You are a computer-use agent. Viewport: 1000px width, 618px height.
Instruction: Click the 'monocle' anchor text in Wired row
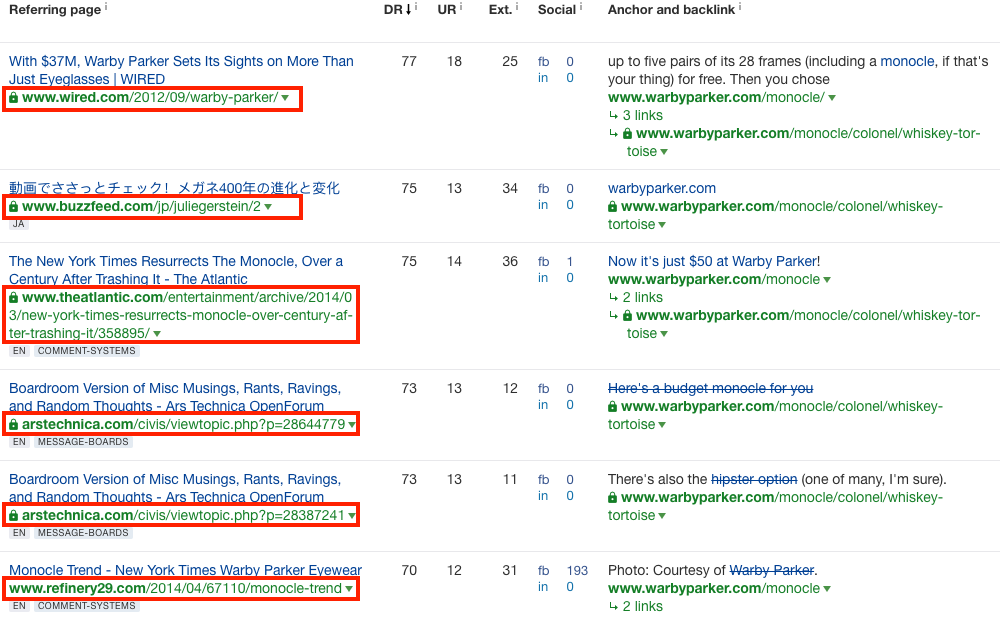(x=907, y=61)
